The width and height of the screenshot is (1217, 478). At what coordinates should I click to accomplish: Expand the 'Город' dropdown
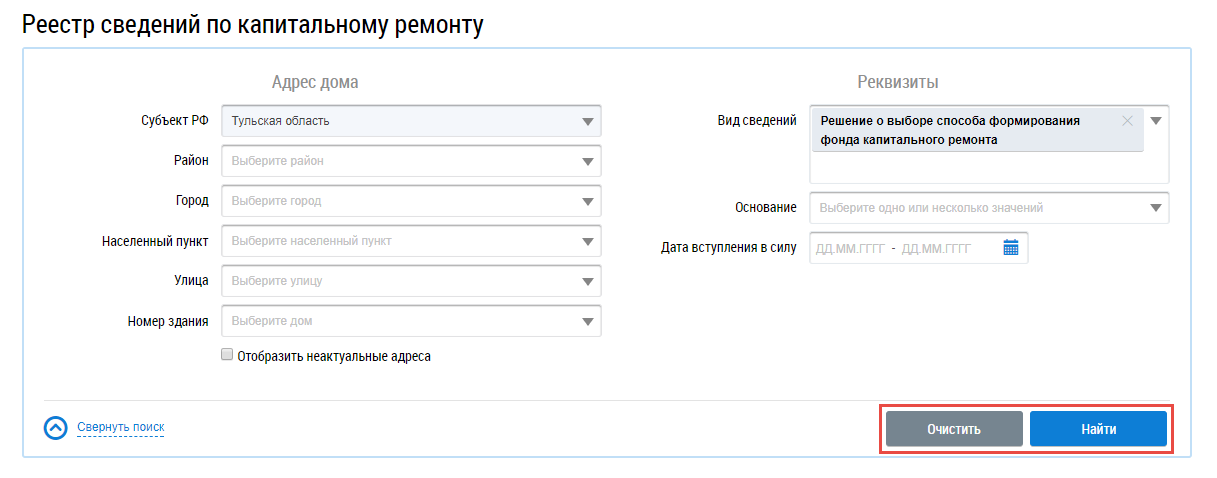point(587,201)
